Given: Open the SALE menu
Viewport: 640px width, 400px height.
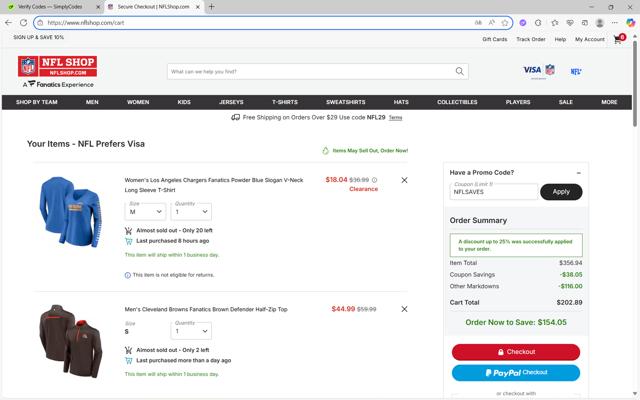Looking at the screenshot, I should pos(566,102).
